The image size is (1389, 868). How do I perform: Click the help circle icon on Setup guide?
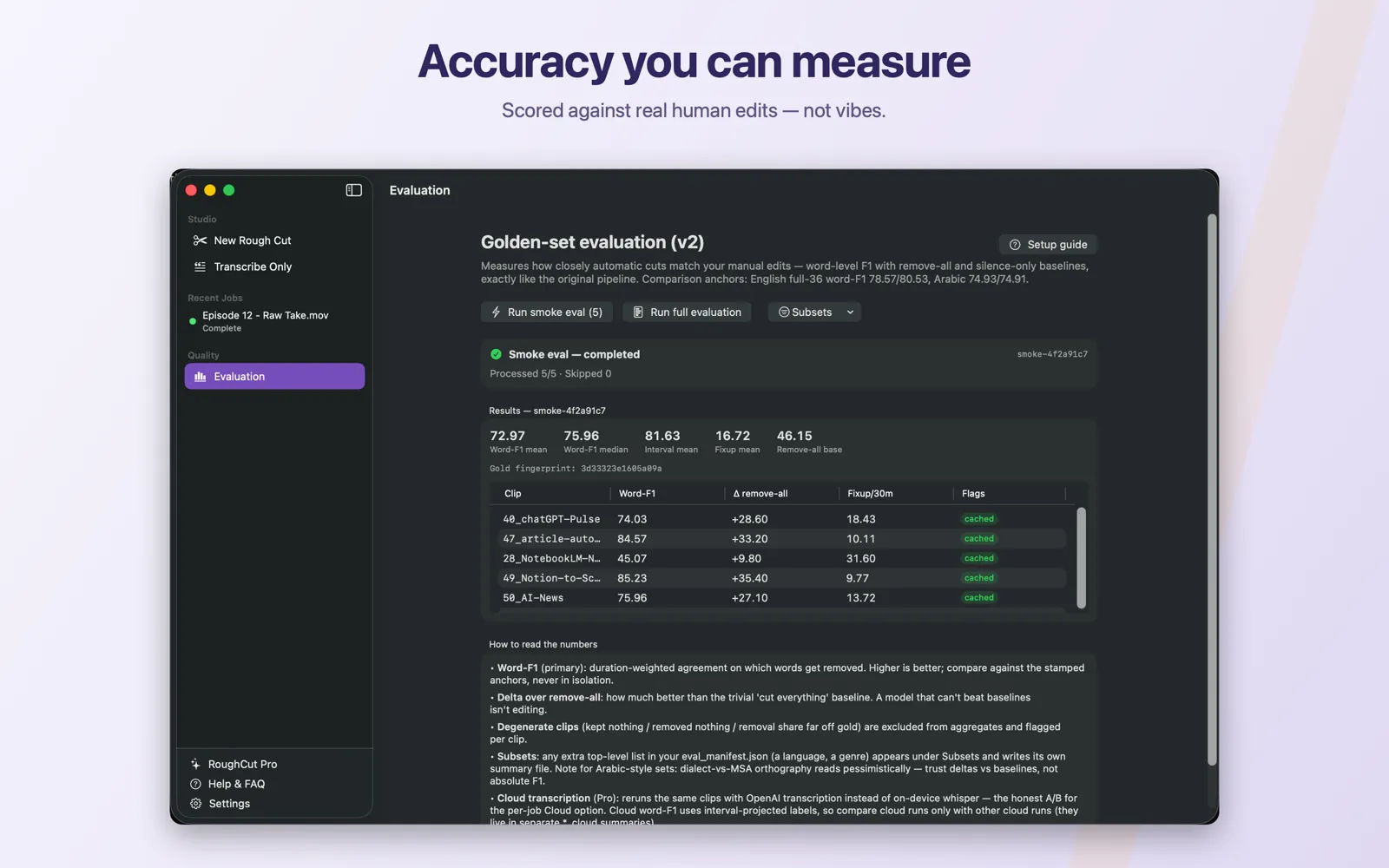click(1015, 245)
